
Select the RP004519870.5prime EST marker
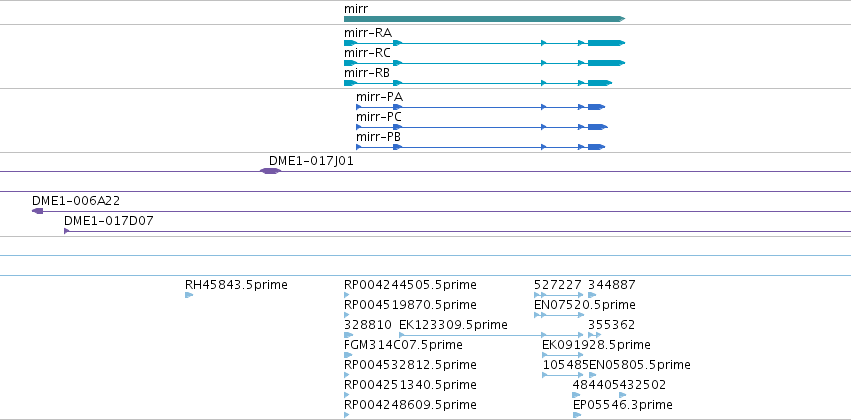(x=346, y=315)
